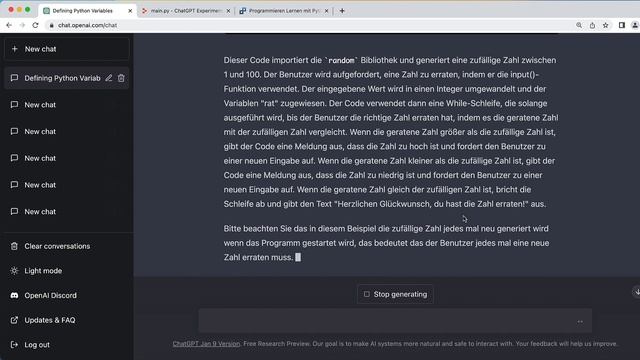This screenshot has width=640, height=360.
Task: Click the chat bubble icon of Defining Python Variab
Action: click(x=14, y=78)
